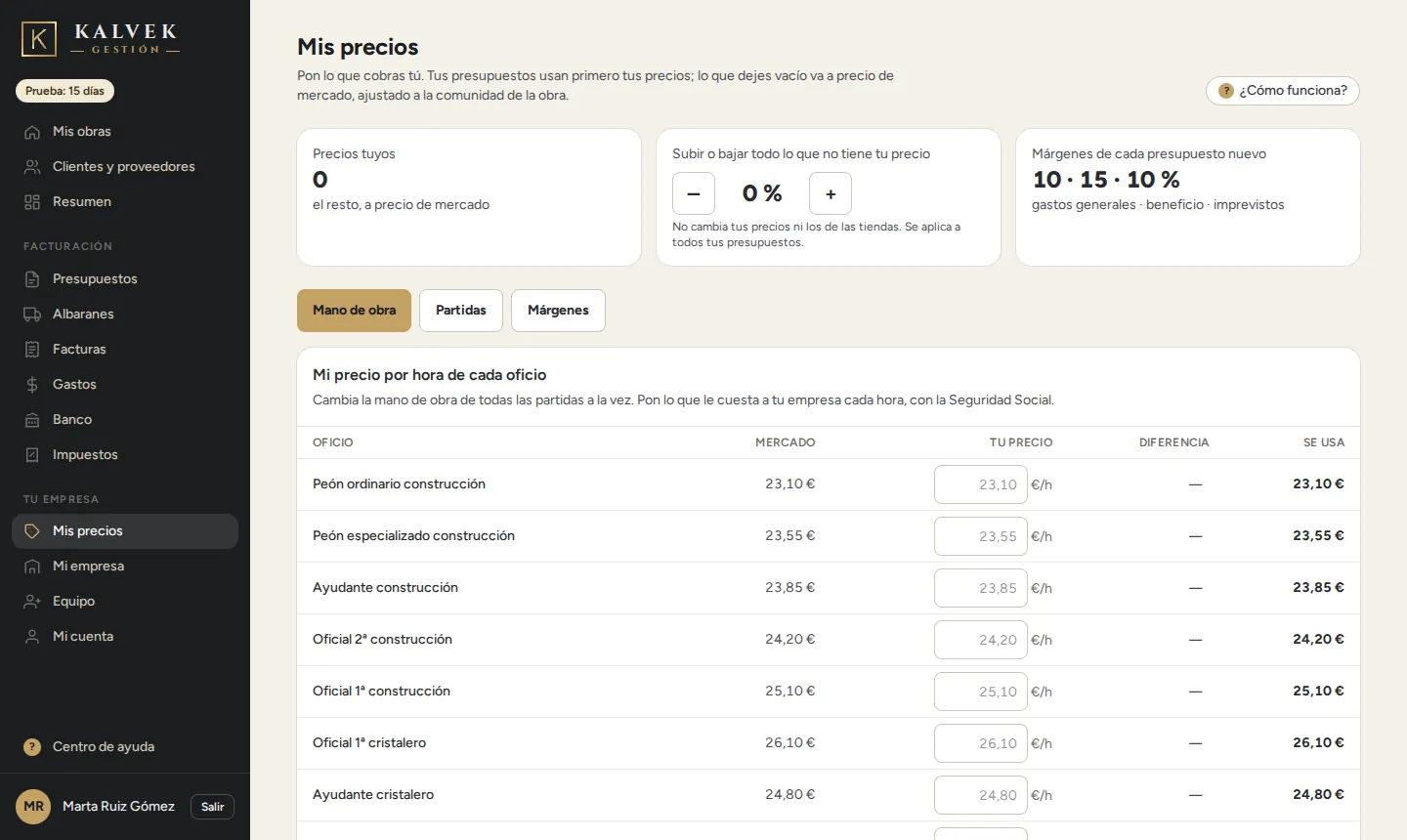Click the TU PRECIO column header
Image resolution: width=1407 pixels, height=840 pixels.
pos(1021,442)
